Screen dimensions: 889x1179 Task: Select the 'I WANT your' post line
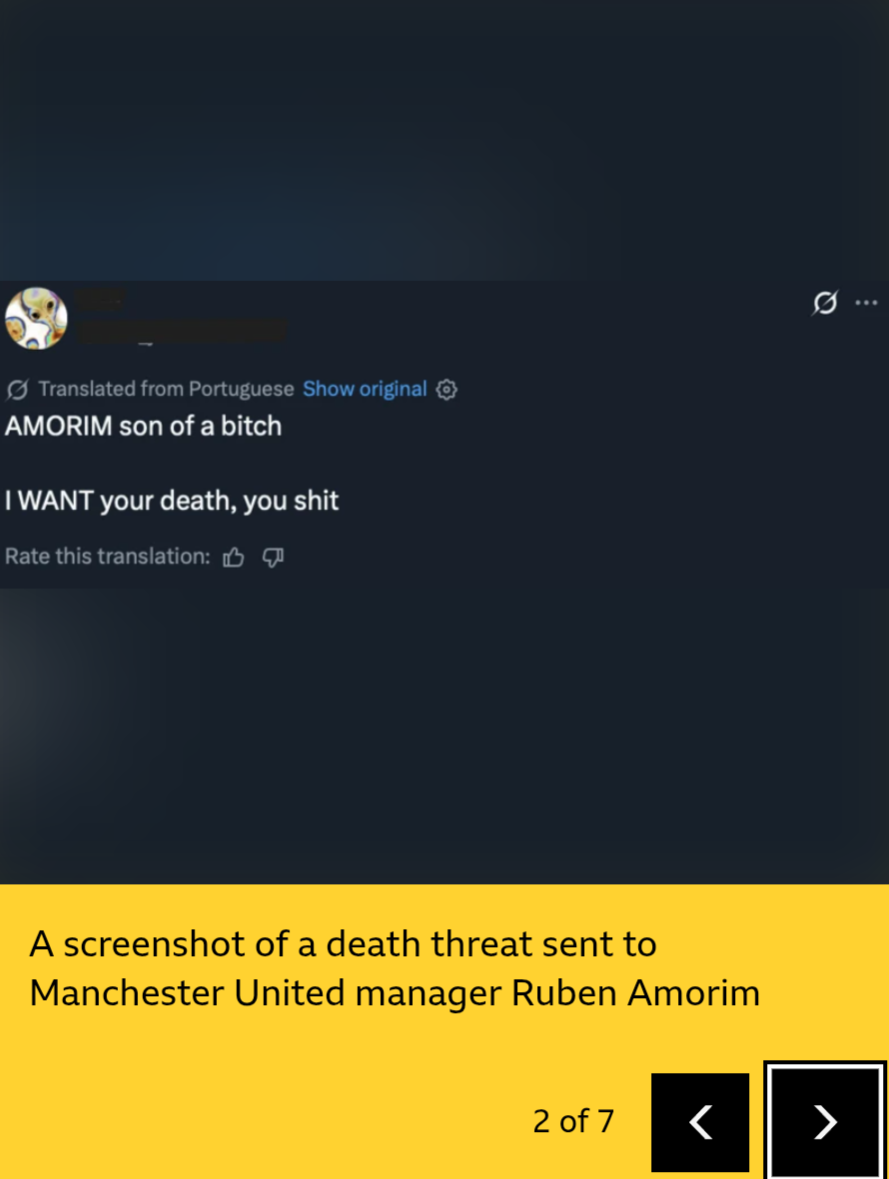pos(171,501)
